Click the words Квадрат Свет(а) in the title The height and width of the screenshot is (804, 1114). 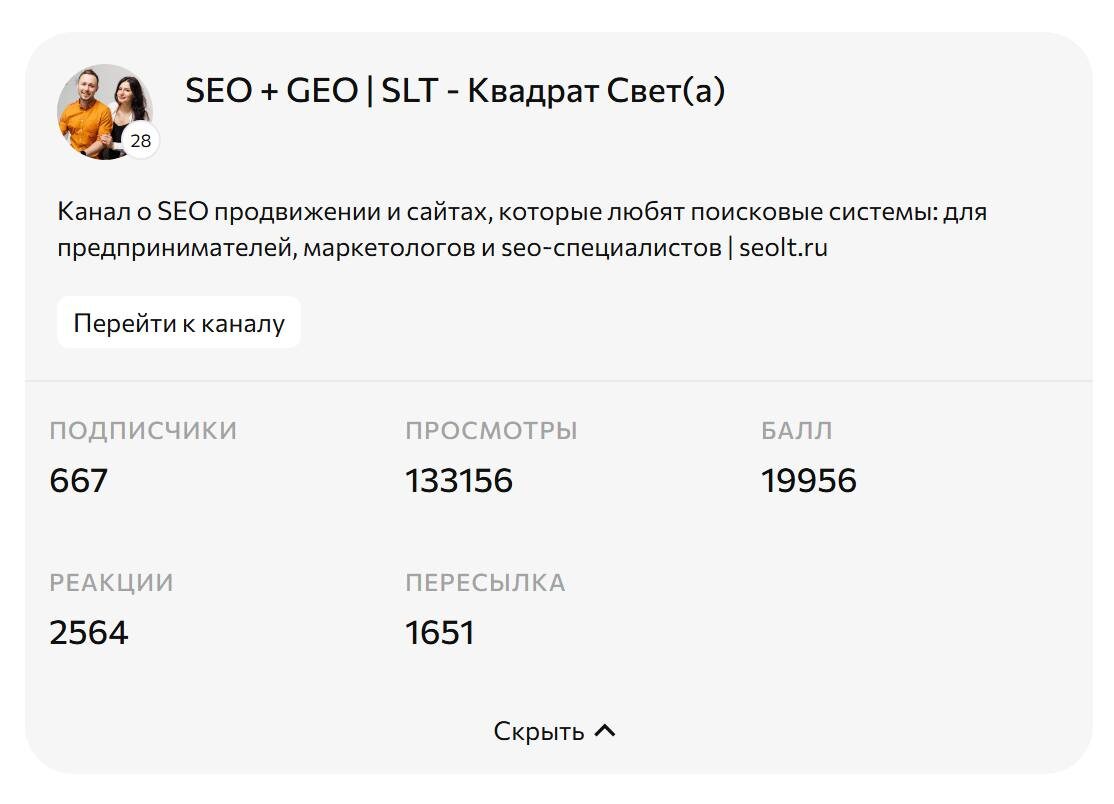click(x=596, y=91)
